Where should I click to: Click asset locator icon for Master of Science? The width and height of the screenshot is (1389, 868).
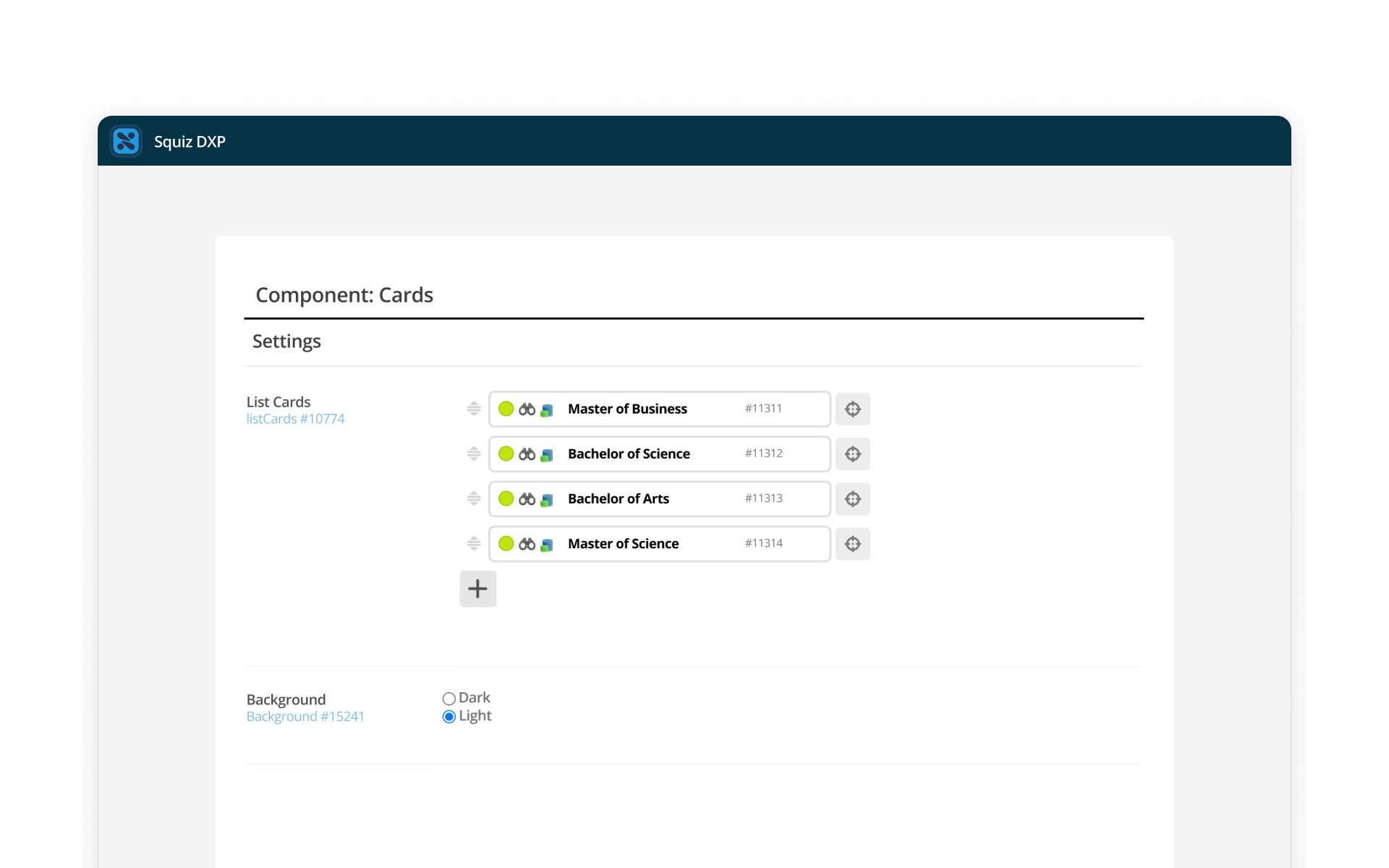[852, 543]
